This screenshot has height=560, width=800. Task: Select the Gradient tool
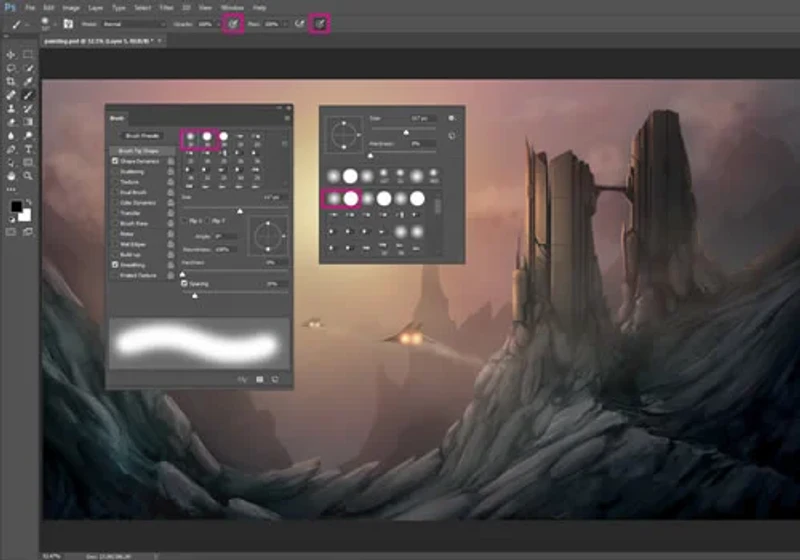28,122
